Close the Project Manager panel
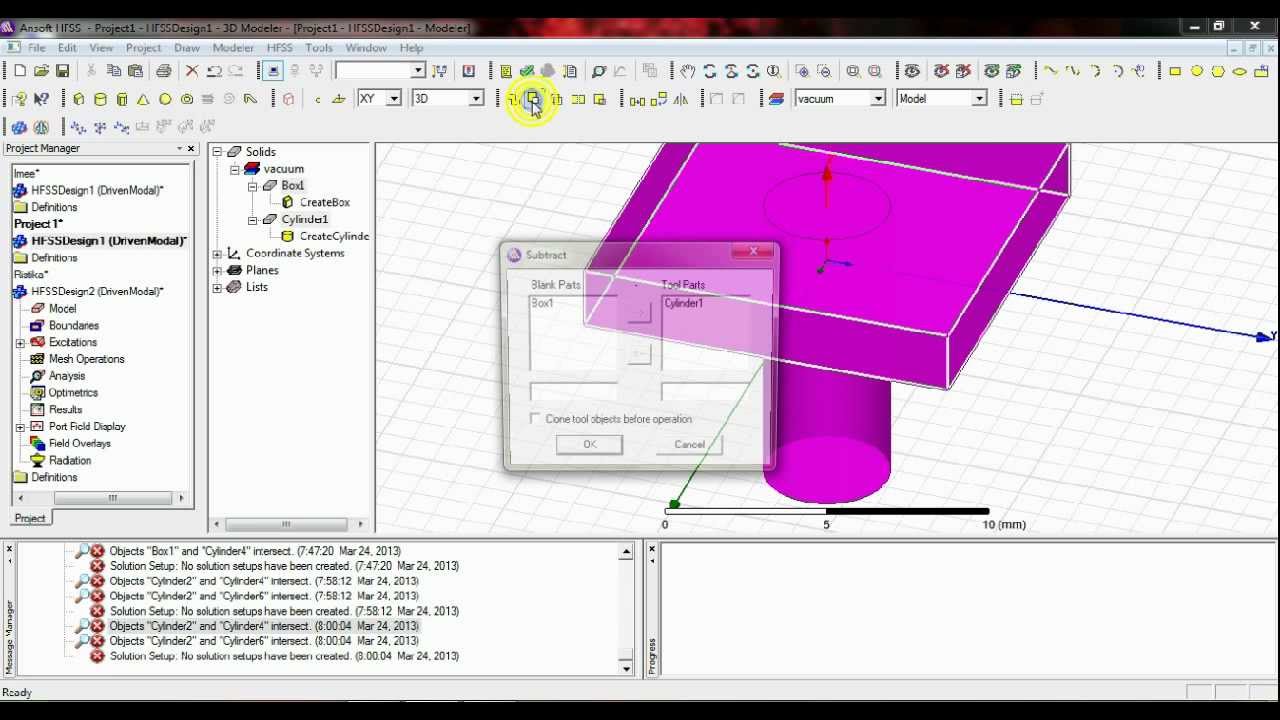The height and width of the screenshot is (720, 1280). pyautogui.click(x=191, y=148)
